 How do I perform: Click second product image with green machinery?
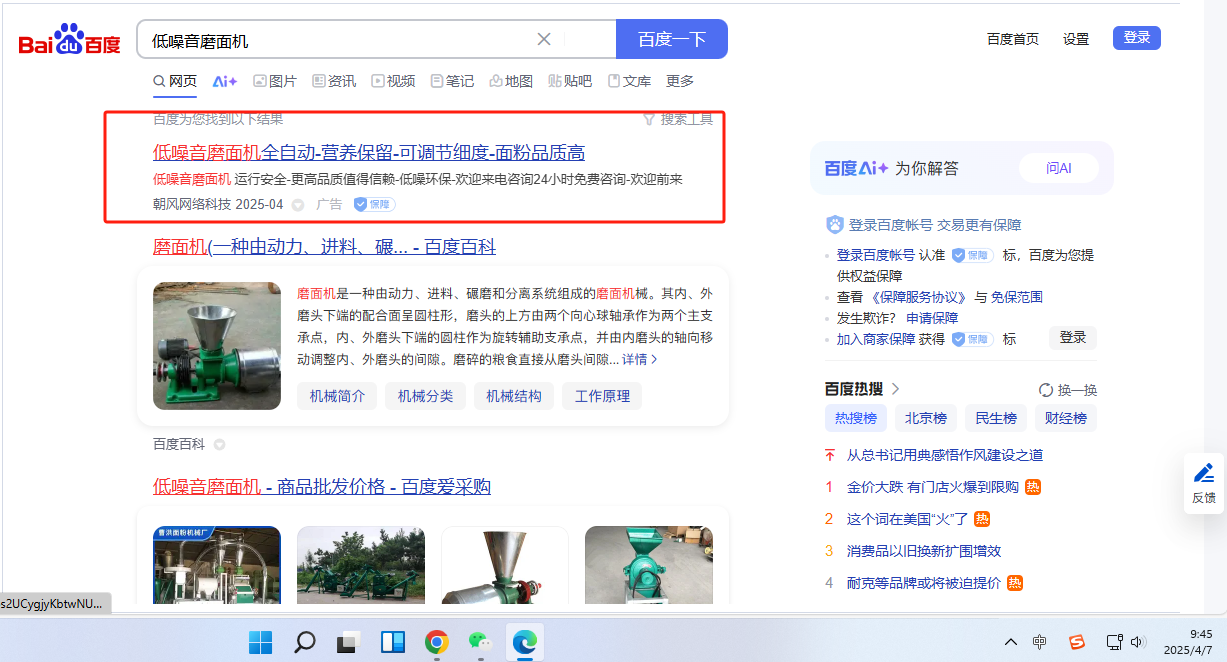coord(361,565)
